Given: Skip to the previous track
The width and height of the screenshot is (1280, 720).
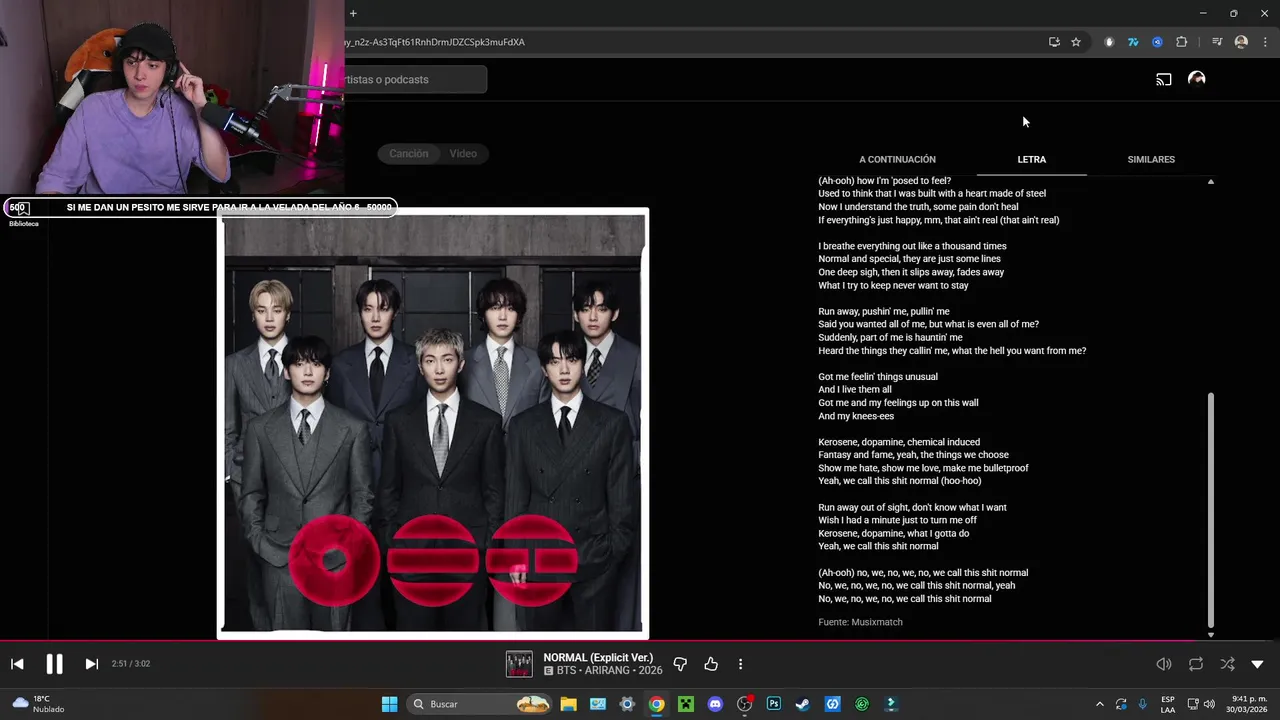Looking at the screenshot, I should coord(17,664).
